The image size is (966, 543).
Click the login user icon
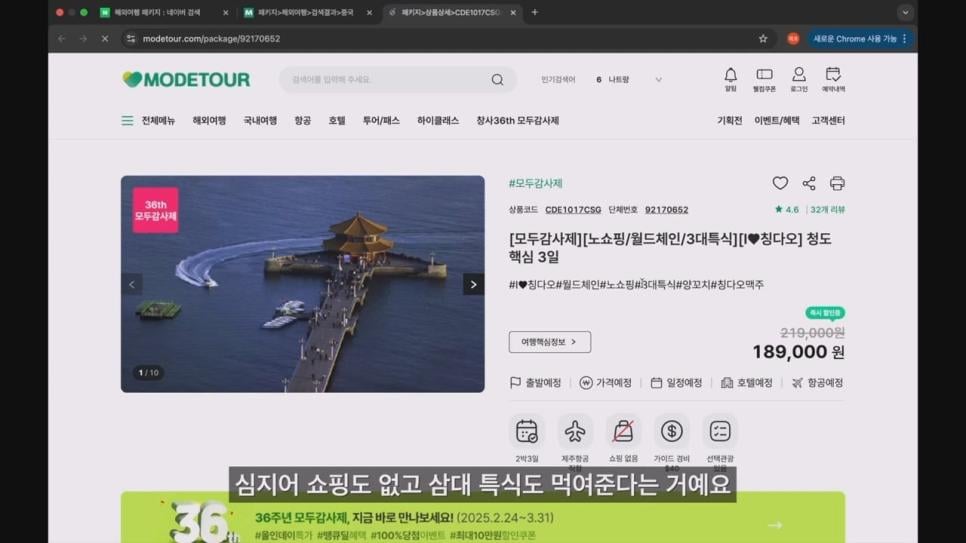click(798, 76)
